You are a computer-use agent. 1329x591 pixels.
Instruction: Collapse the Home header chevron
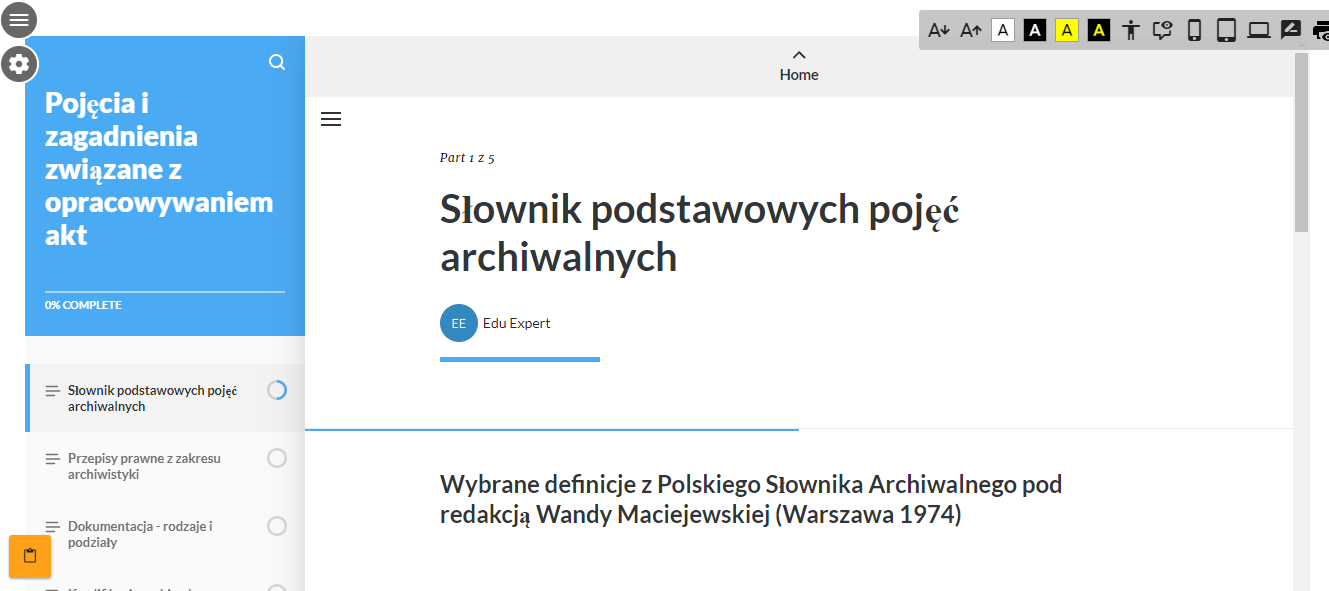point(797,55)
